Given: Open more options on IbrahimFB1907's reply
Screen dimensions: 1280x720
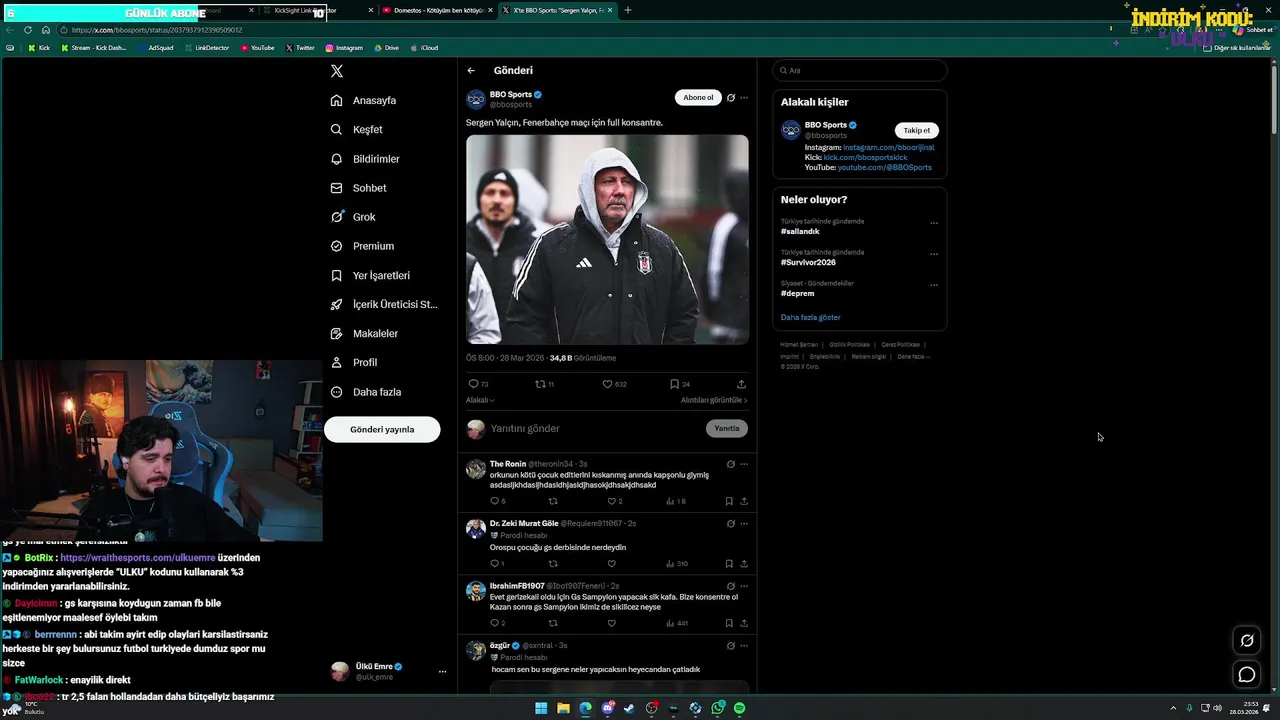Looking at the screenshot, I should [x=744, y=586].
